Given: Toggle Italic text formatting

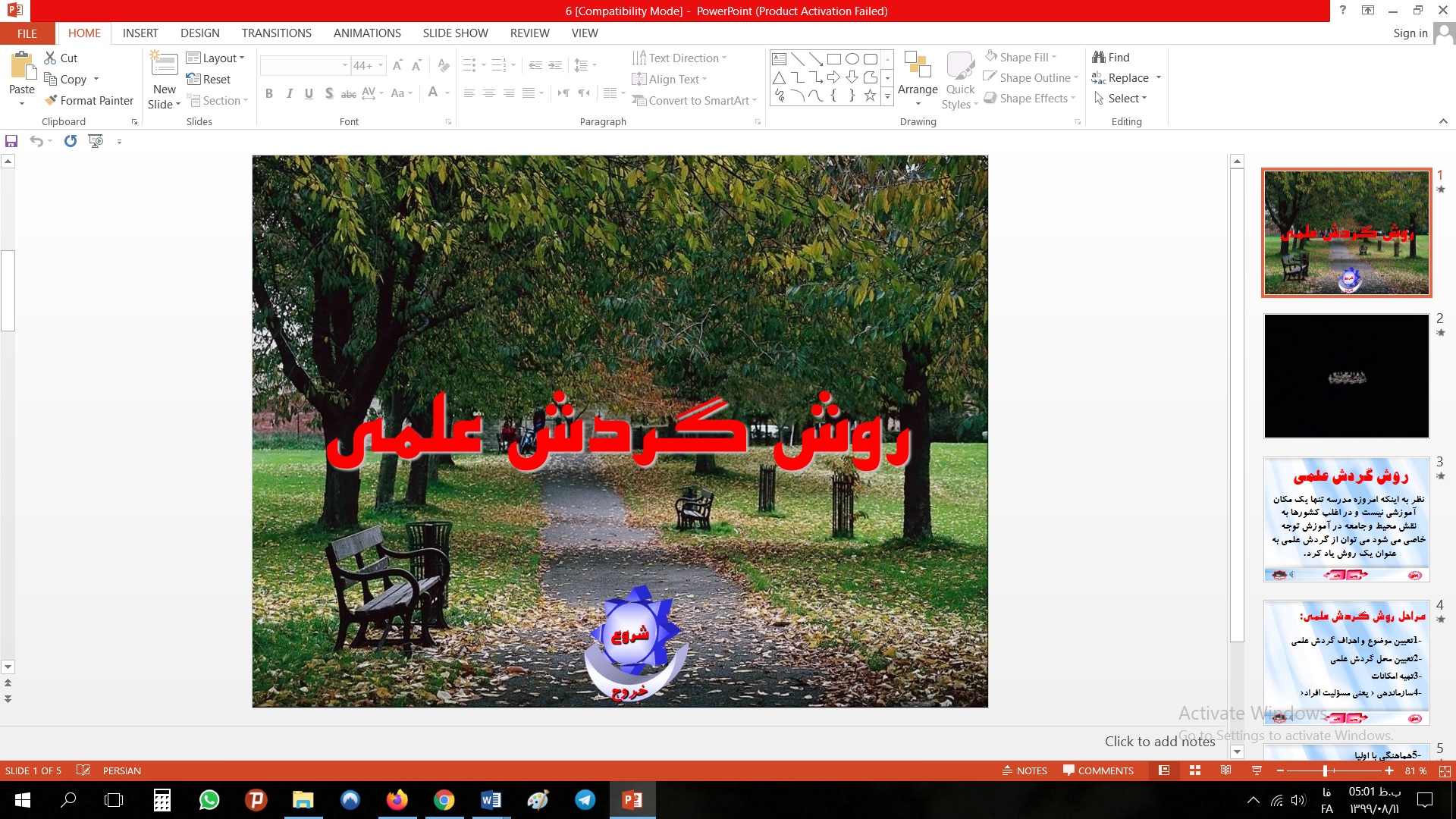Looking at the screenshot, I should coord(289,93).
